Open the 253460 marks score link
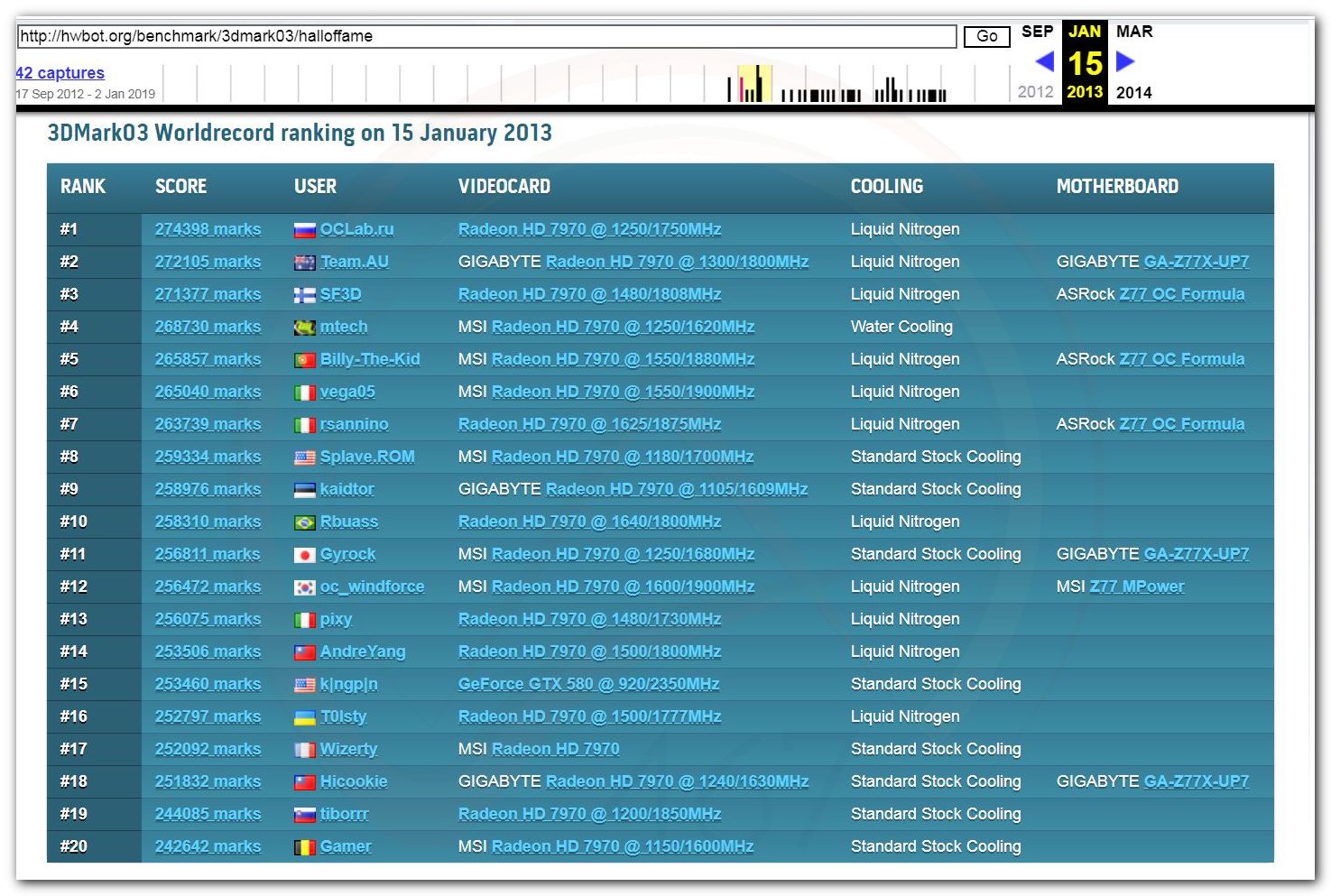1331x896 pixels. click(208, 684)
